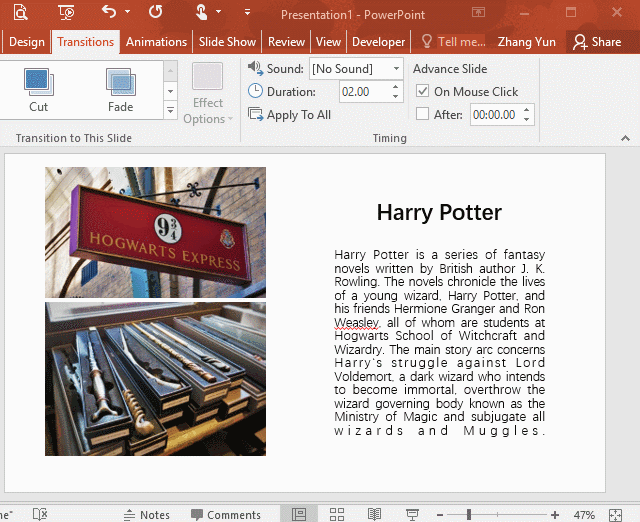The image size is (640, 522).
Task: Decrease After time with down arrow
Action: click(527, 120)
